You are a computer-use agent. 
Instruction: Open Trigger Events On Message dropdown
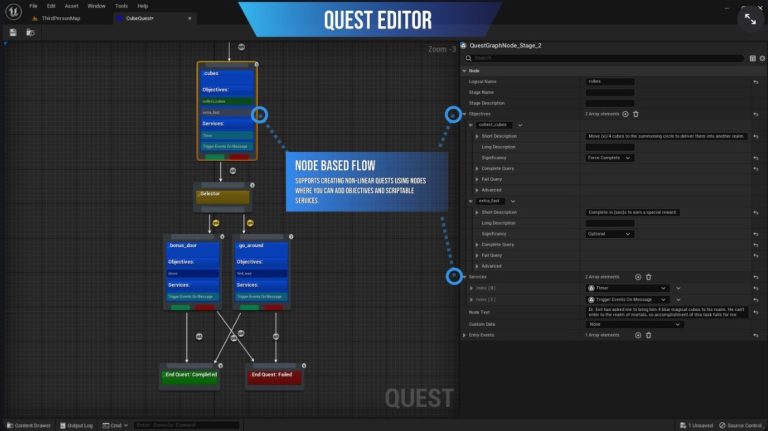pos(627,300)
